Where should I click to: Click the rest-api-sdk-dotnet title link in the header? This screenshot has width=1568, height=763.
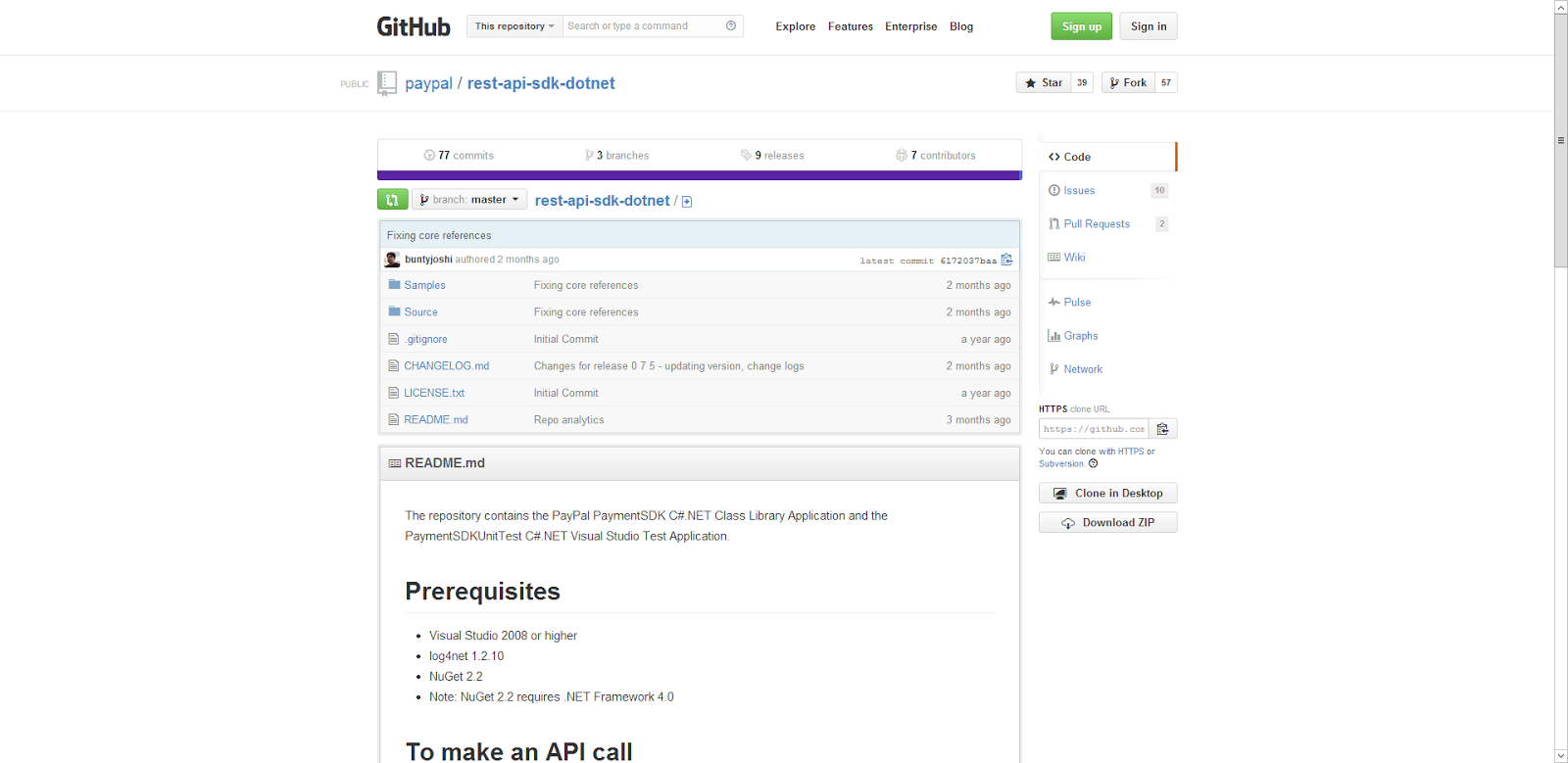(541, 83)
